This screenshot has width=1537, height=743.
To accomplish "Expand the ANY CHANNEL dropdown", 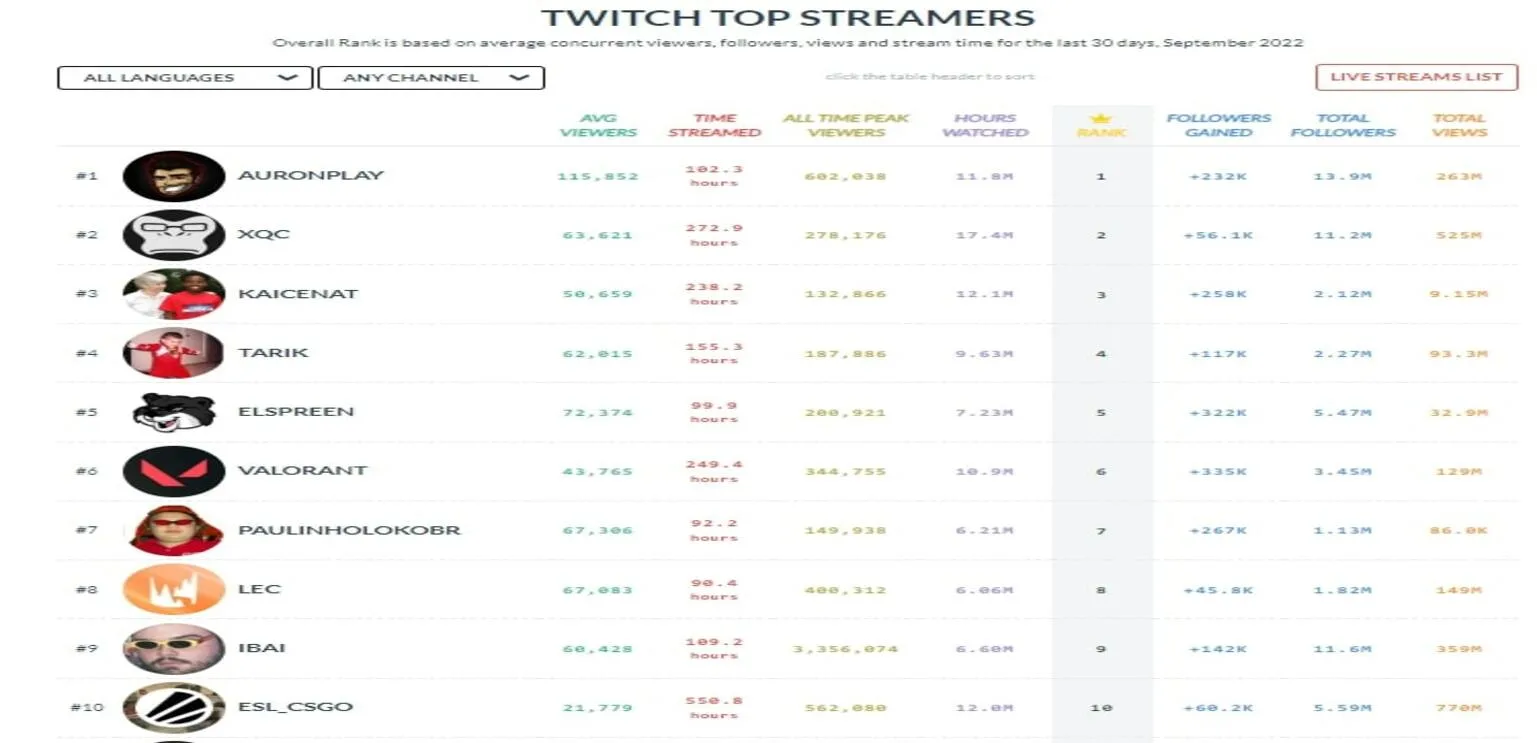I will [x=430, y=77].
